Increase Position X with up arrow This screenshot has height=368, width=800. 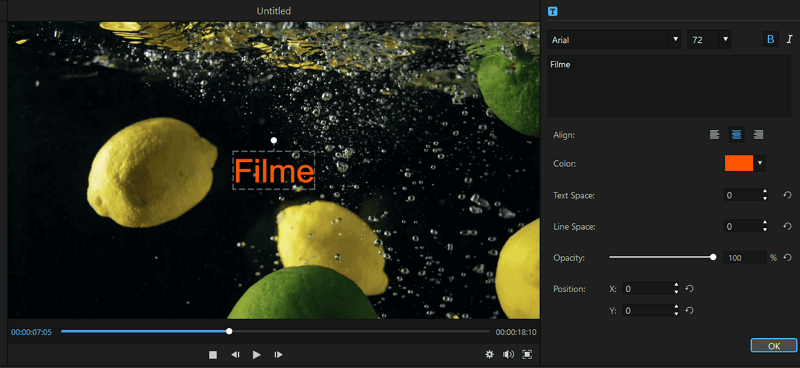click(x=677, y=286)
